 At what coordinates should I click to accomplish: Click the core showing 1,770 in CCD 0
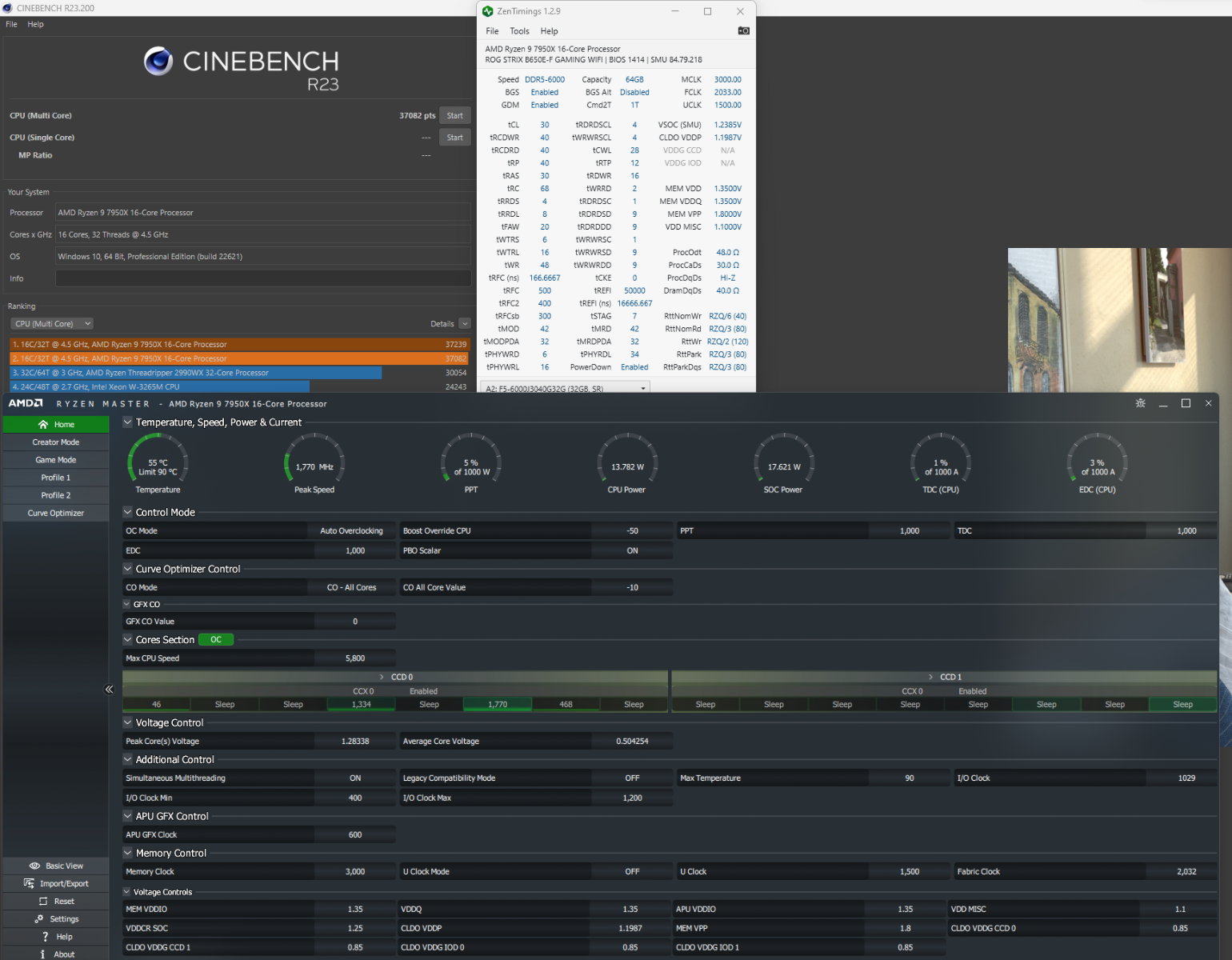point(498,704)
